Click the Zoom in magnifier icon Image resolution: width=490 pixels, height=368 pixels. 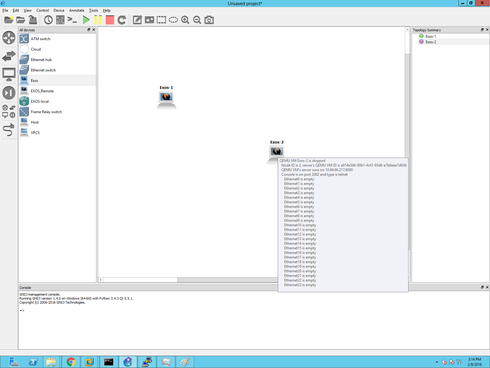pos(185,20)
